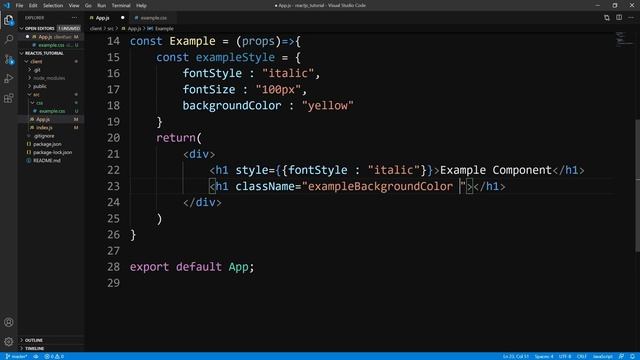Open package.json in explorer
The height and width of the screenshot is (360, 640).
(x=51, y=144)
